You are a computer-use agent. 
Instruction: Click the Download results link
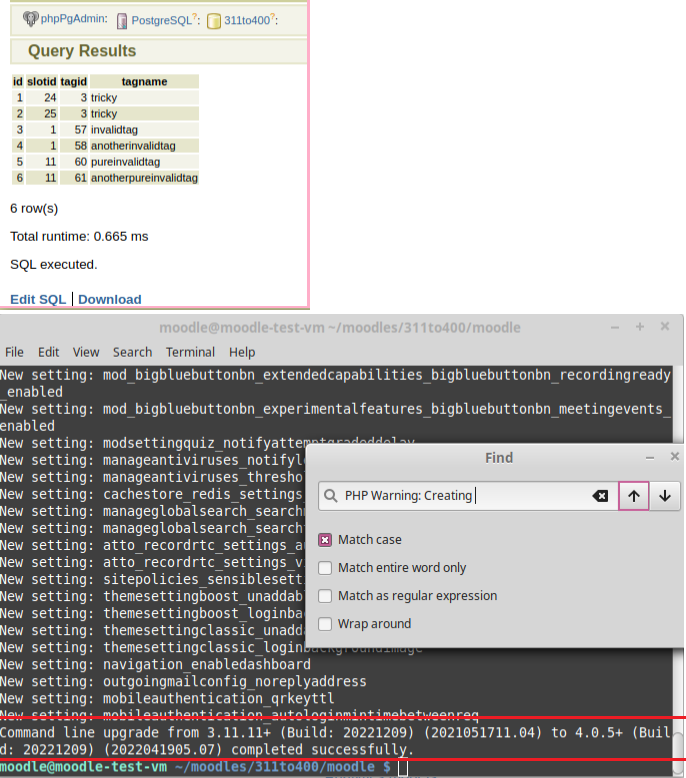[x=110, y=300]
